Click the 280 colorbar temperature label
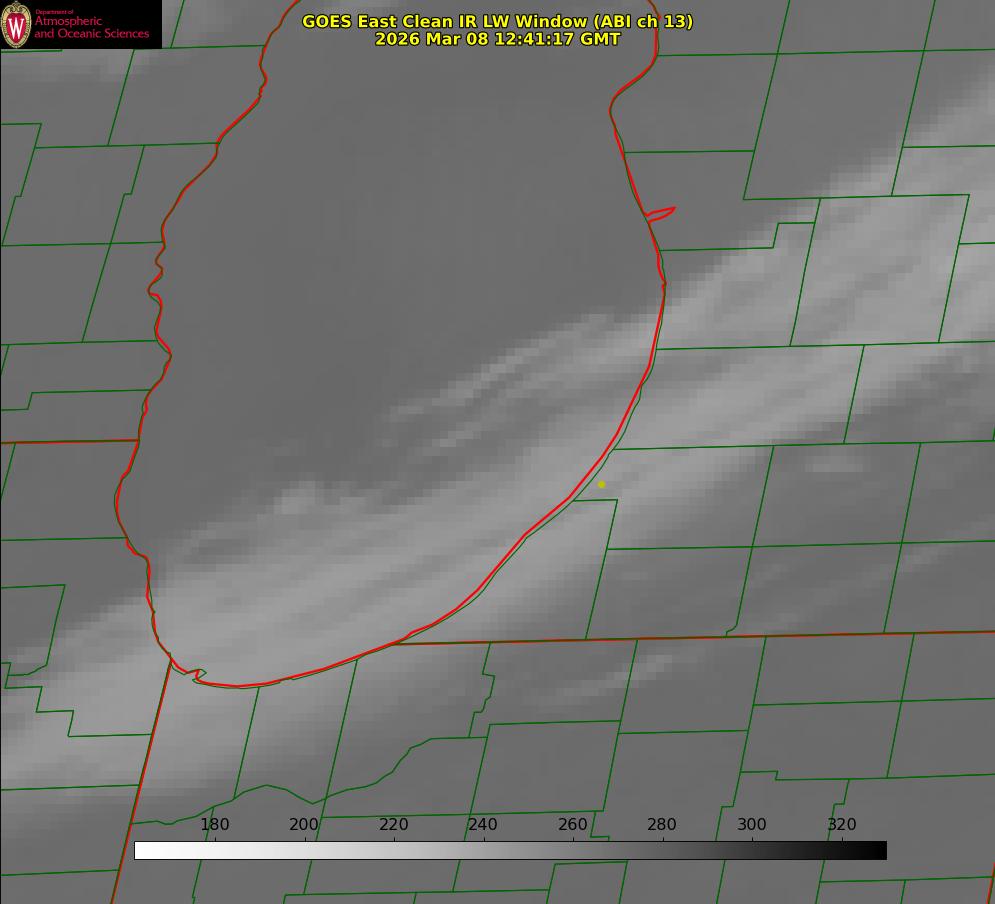The height and width of the screenshot is (904, 995). (662, 825)
